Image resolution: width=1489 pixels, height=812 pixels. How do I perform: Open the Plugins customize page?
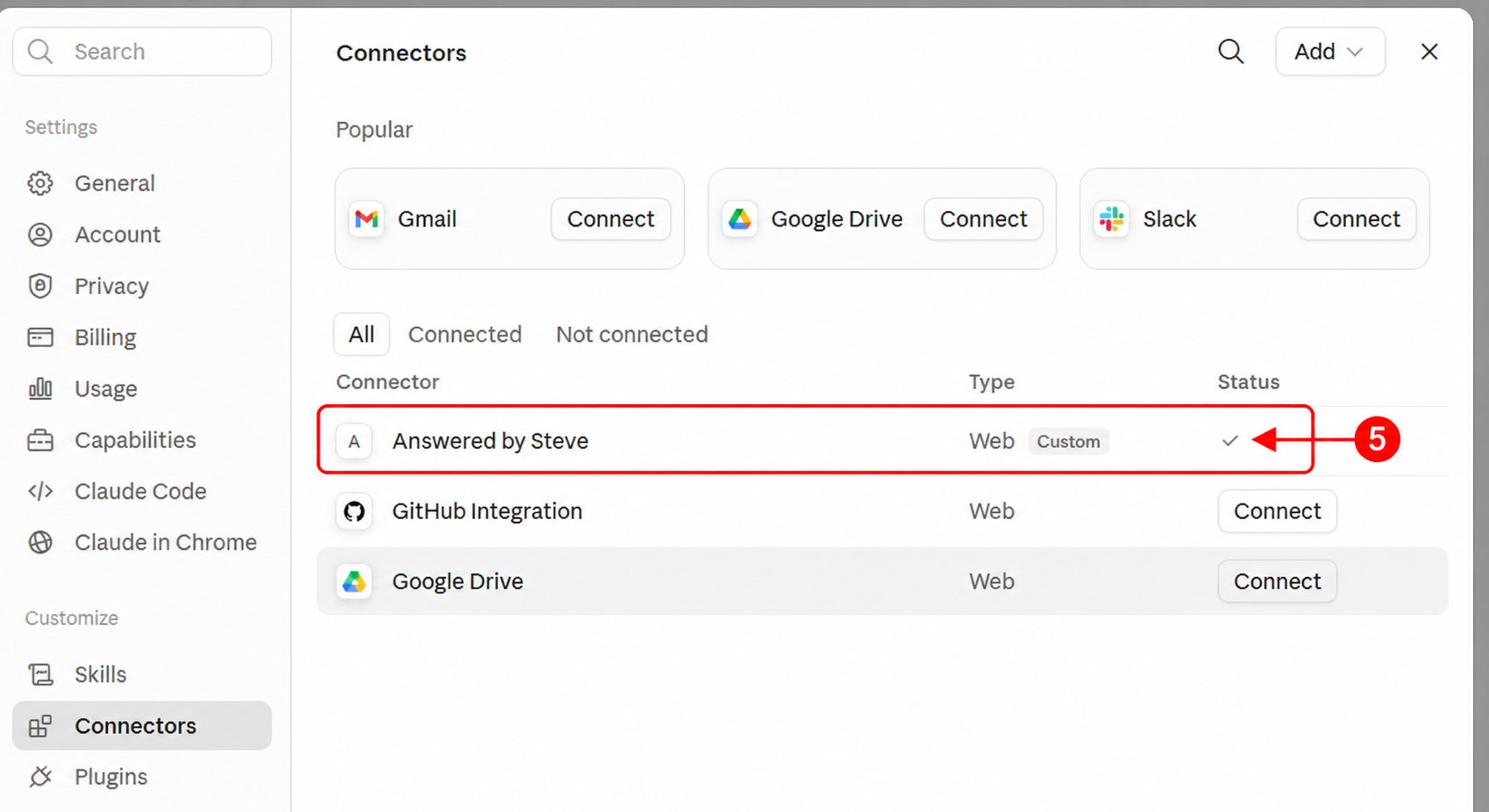point(142,777)
